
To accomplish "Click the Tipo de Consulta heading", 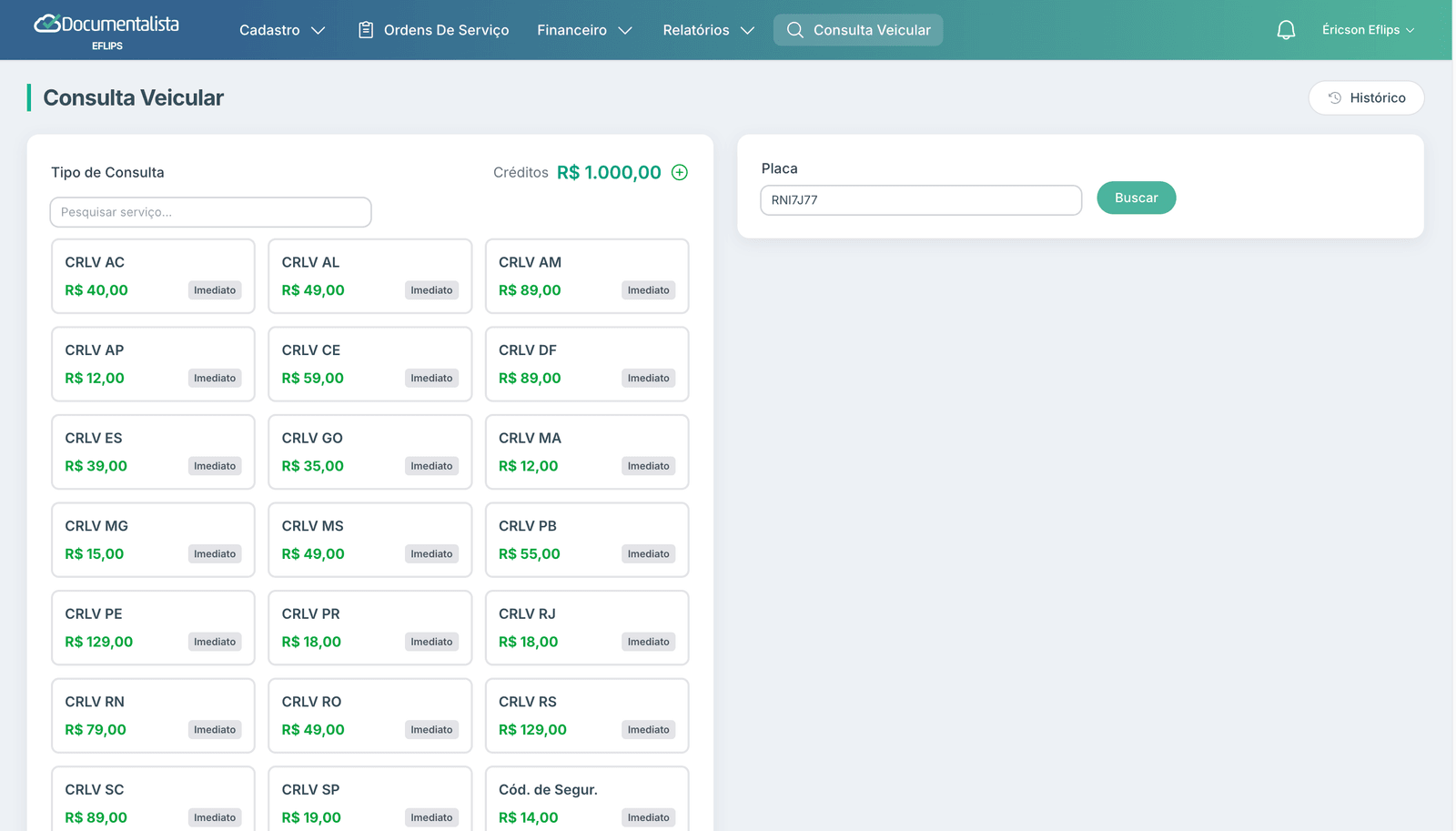I will click(x=107, y=172).
